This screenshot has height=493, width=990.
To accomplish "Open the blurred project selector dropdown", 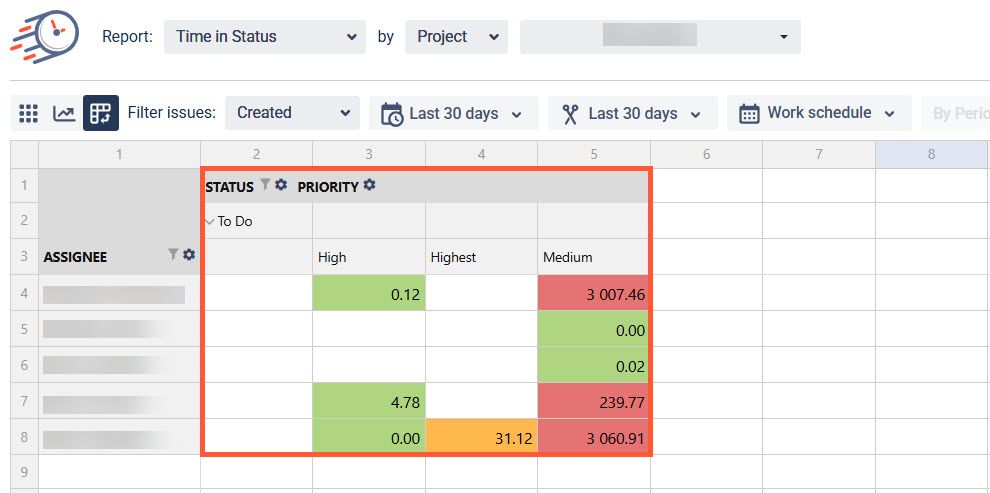I will 660,37.
